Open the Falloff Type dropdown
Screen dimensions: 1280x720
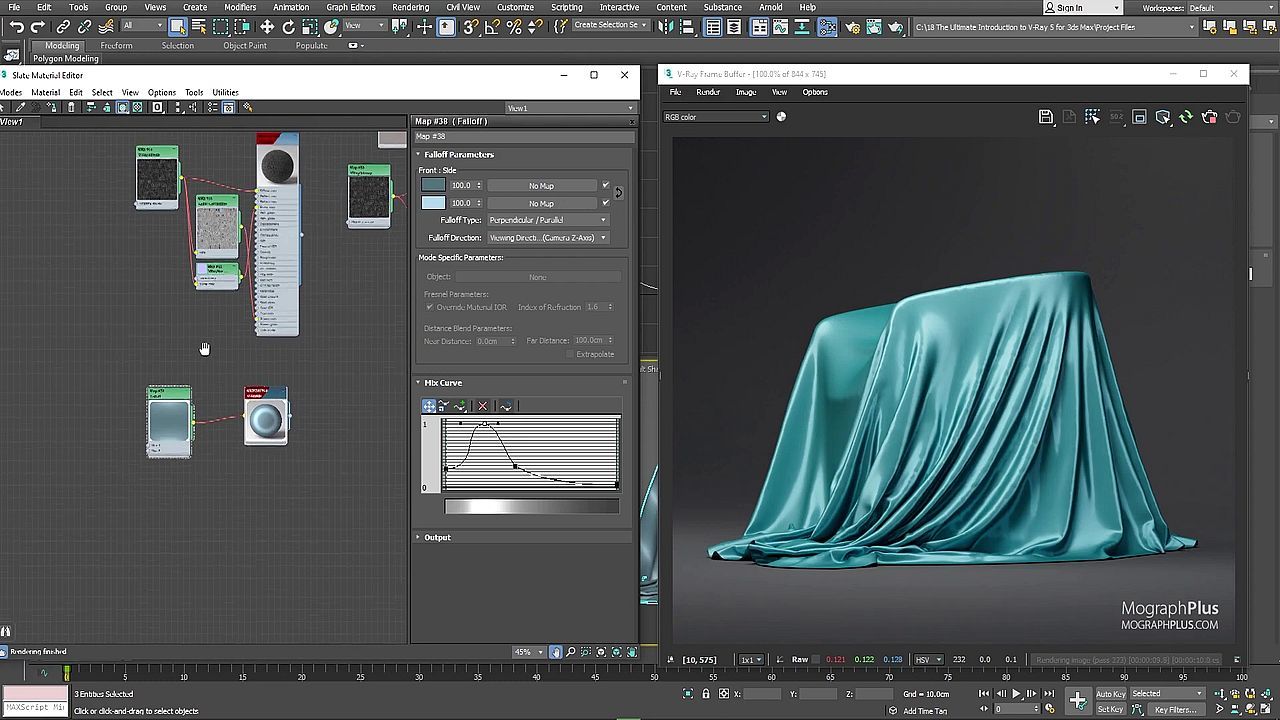547,220
